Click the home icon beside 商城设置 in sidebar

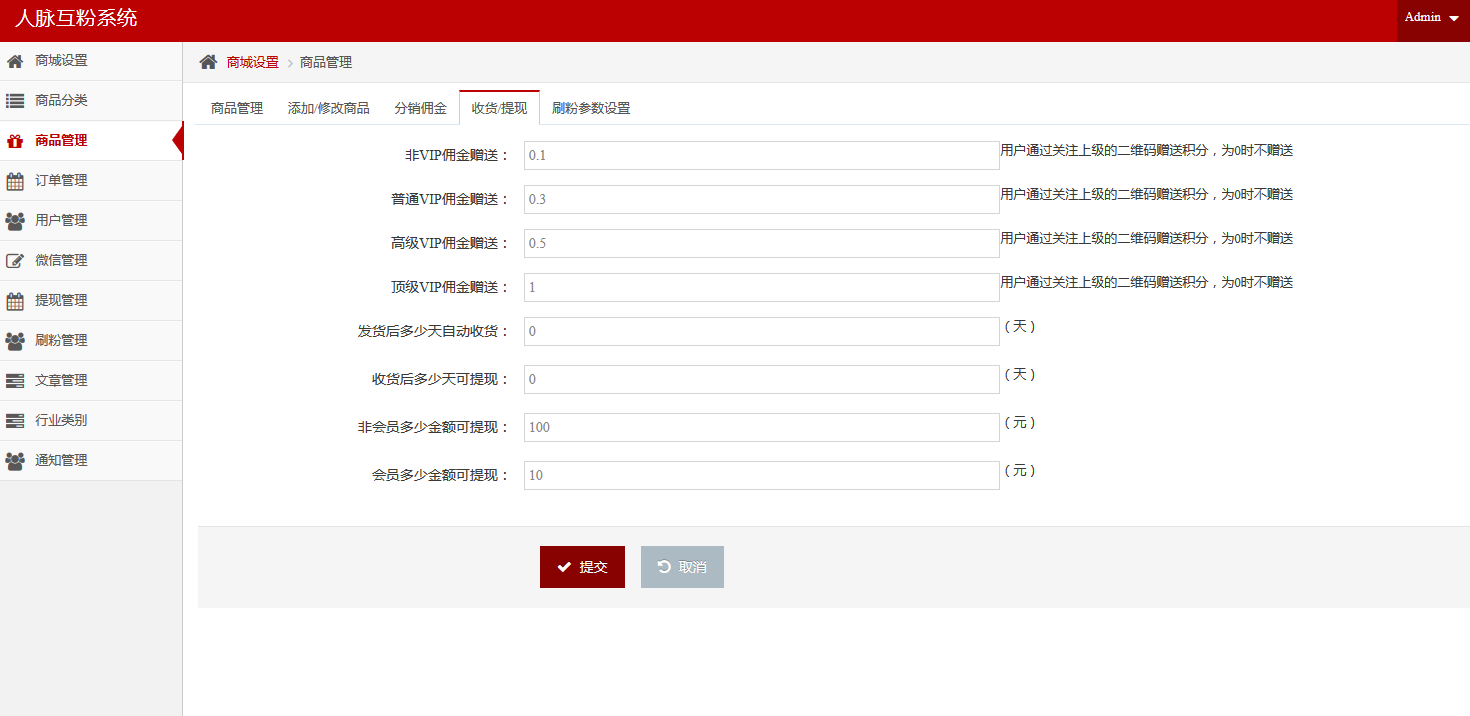coord(15,61)
